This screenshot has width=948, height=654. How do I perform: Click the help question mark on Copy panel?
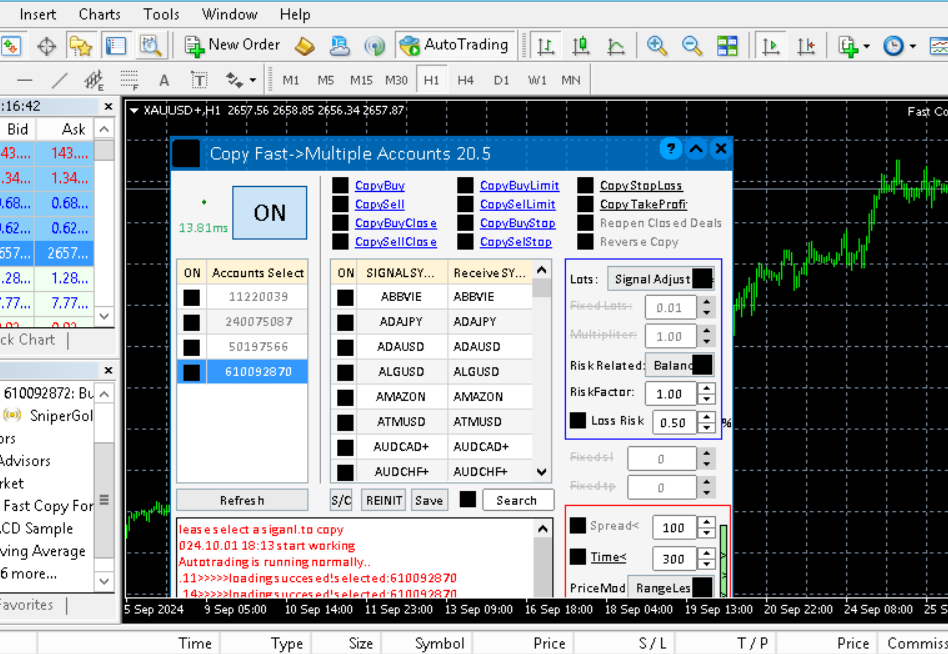pyautogui.click(x=670, y=149)
